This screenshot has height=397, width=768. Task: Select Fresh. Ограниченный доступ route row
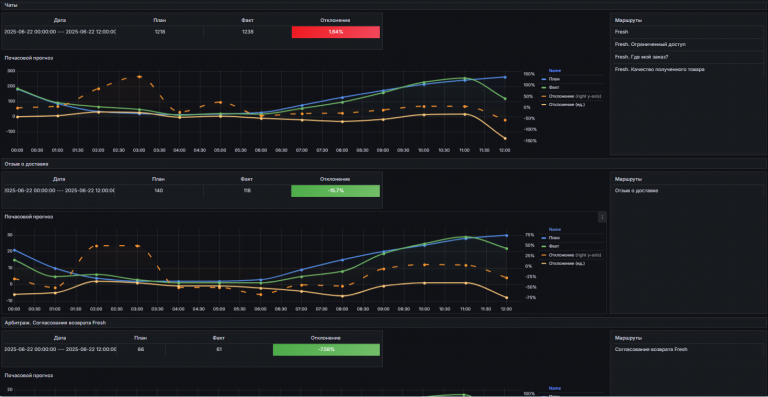coord(688,44)
